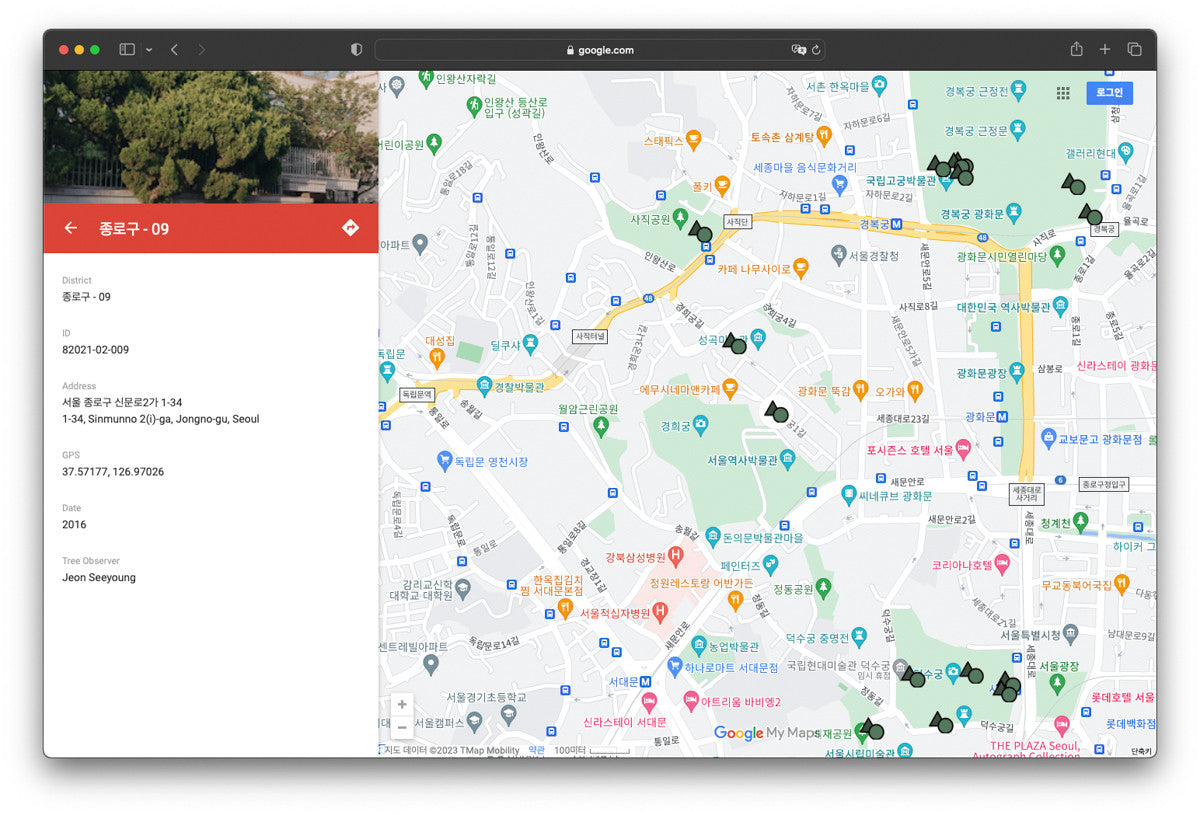Reload the page from address bar

816,49
